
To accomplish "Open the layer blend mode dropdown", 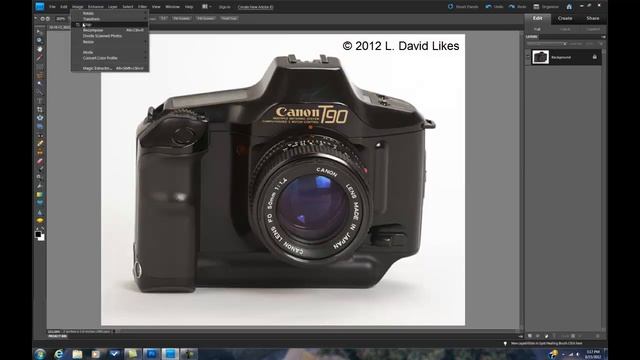I will tap(547, 44).
